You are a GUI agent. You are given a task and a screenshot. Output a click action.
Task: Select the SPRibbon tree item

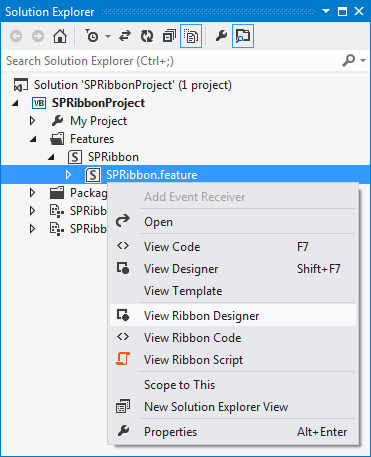coord(113,157)
